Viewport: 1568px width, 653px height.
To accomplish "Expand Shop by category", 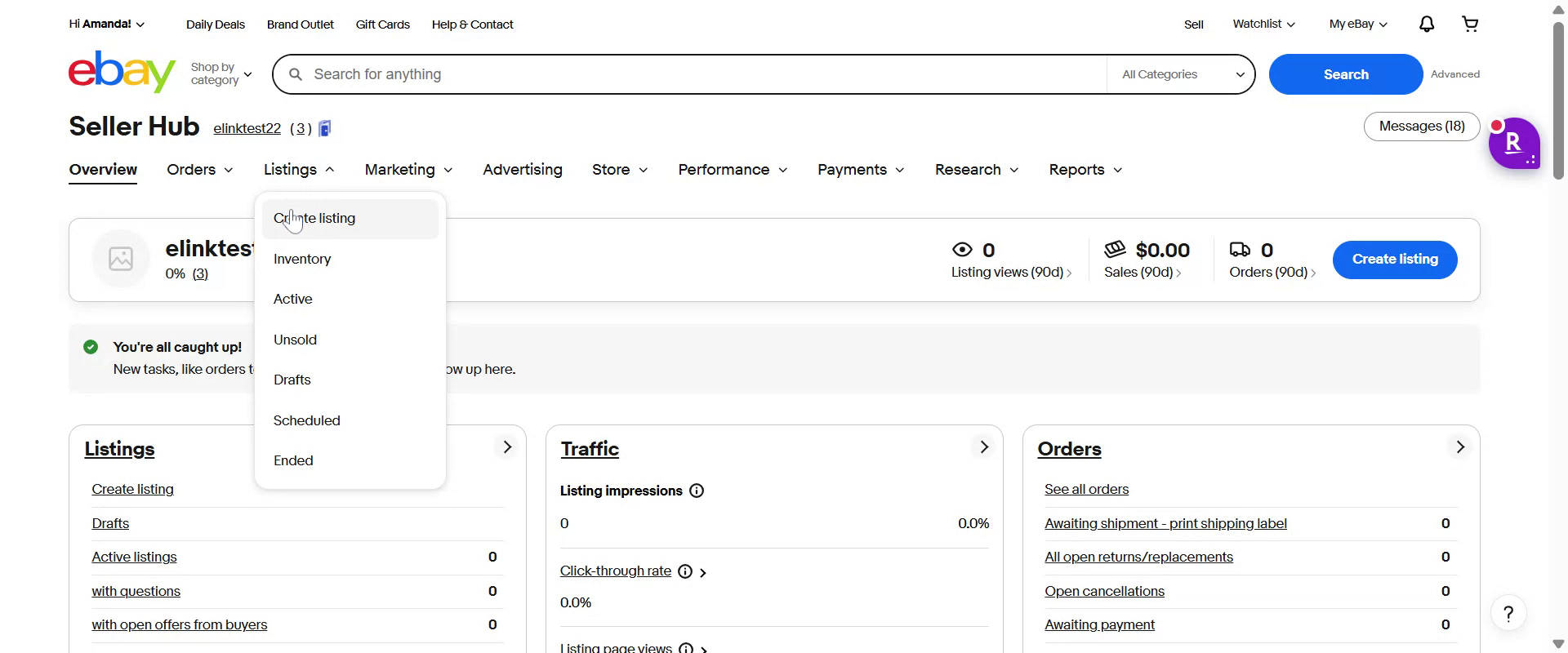I will point(221,73).
